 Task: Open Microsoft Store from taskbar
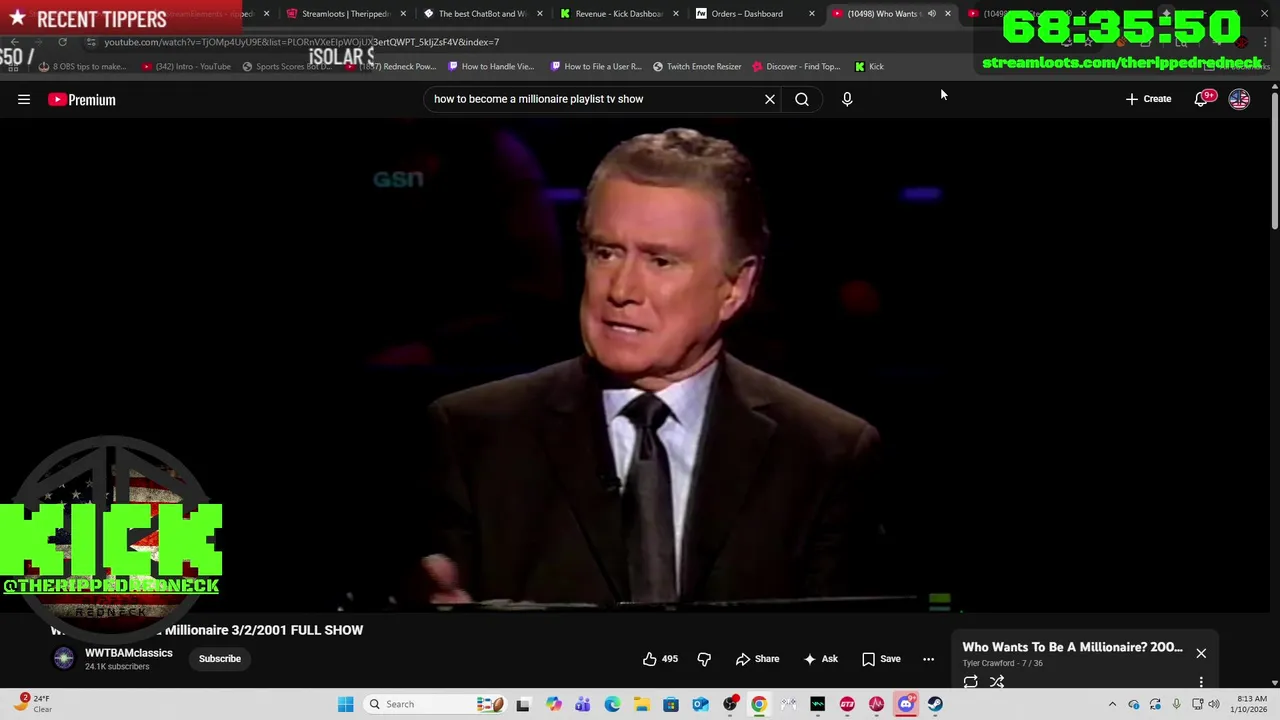pyautogui.click(x=671, y=704)
